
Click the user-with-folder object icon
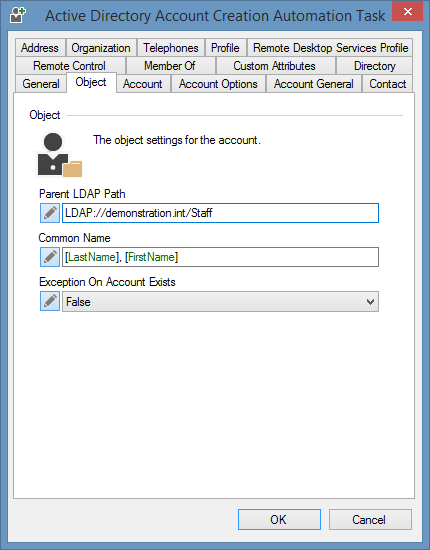click(x=59, y=154)
